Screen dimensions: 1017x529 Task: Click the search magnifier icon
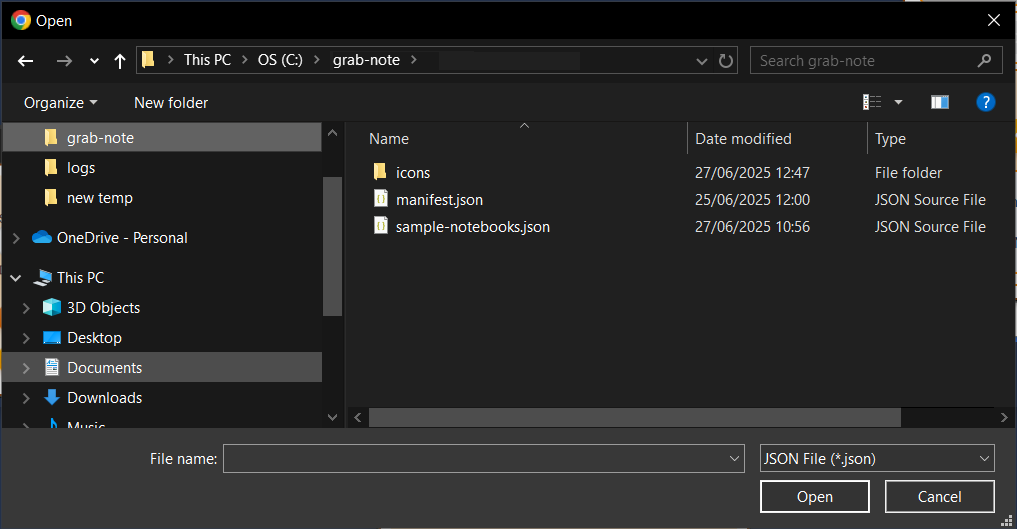click(985, 60)
